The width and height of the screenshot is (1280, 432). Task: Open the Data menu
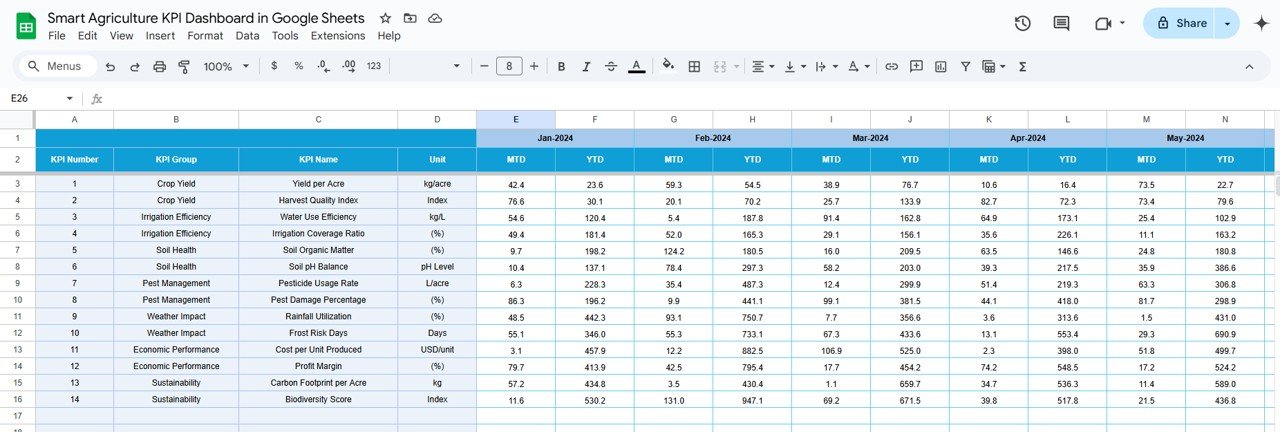click(247, 35)
